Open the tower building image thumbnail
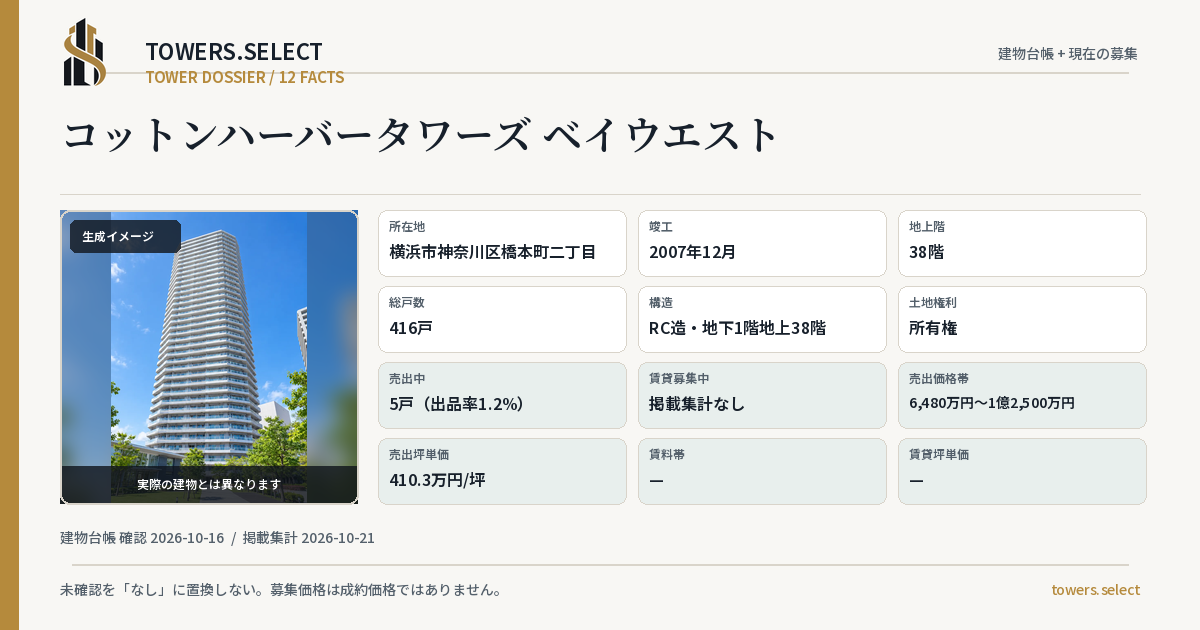This screenshot has width=1200, height=630. [x=209, y=357]
